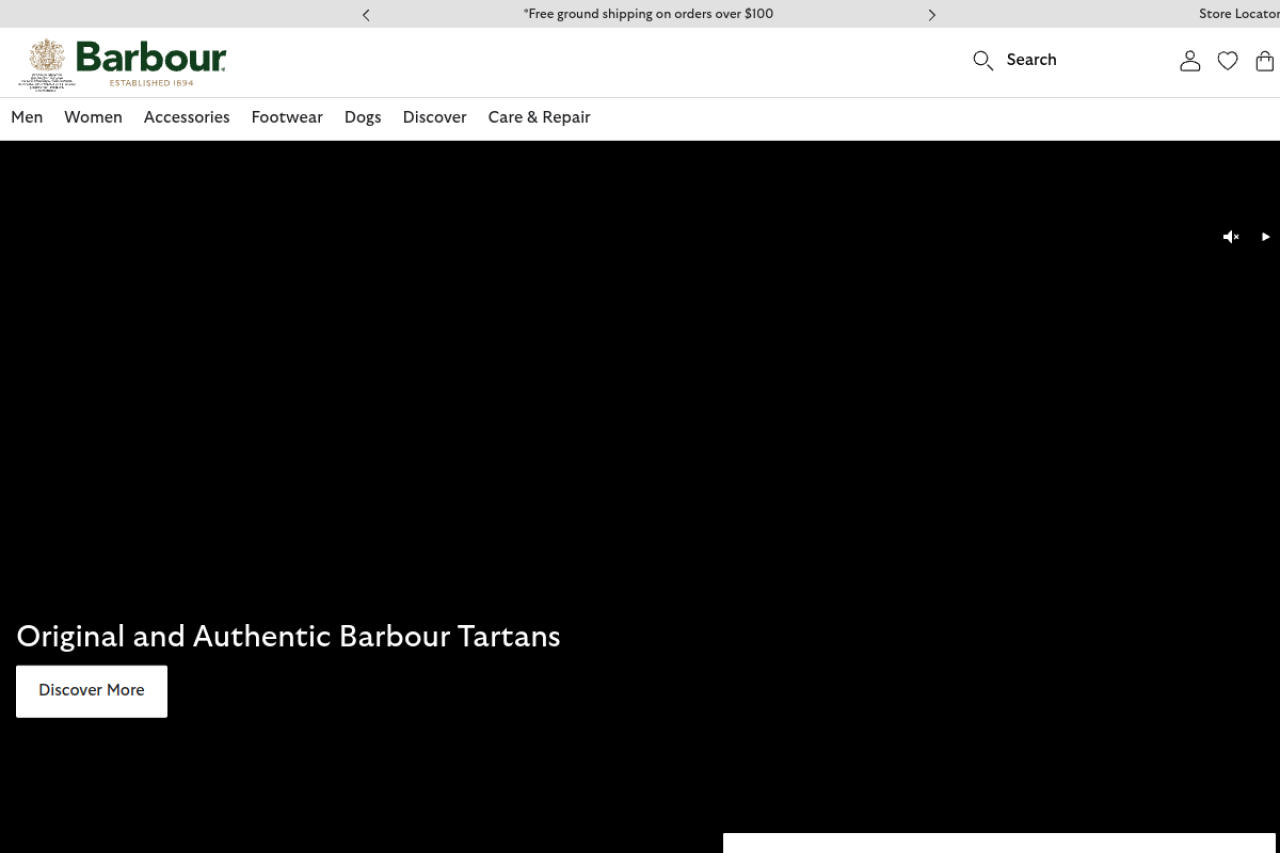Viewport: 1280px width, 853px height.
Task: Expand the Accessories navigation menu
Action: tap(186, 117)
